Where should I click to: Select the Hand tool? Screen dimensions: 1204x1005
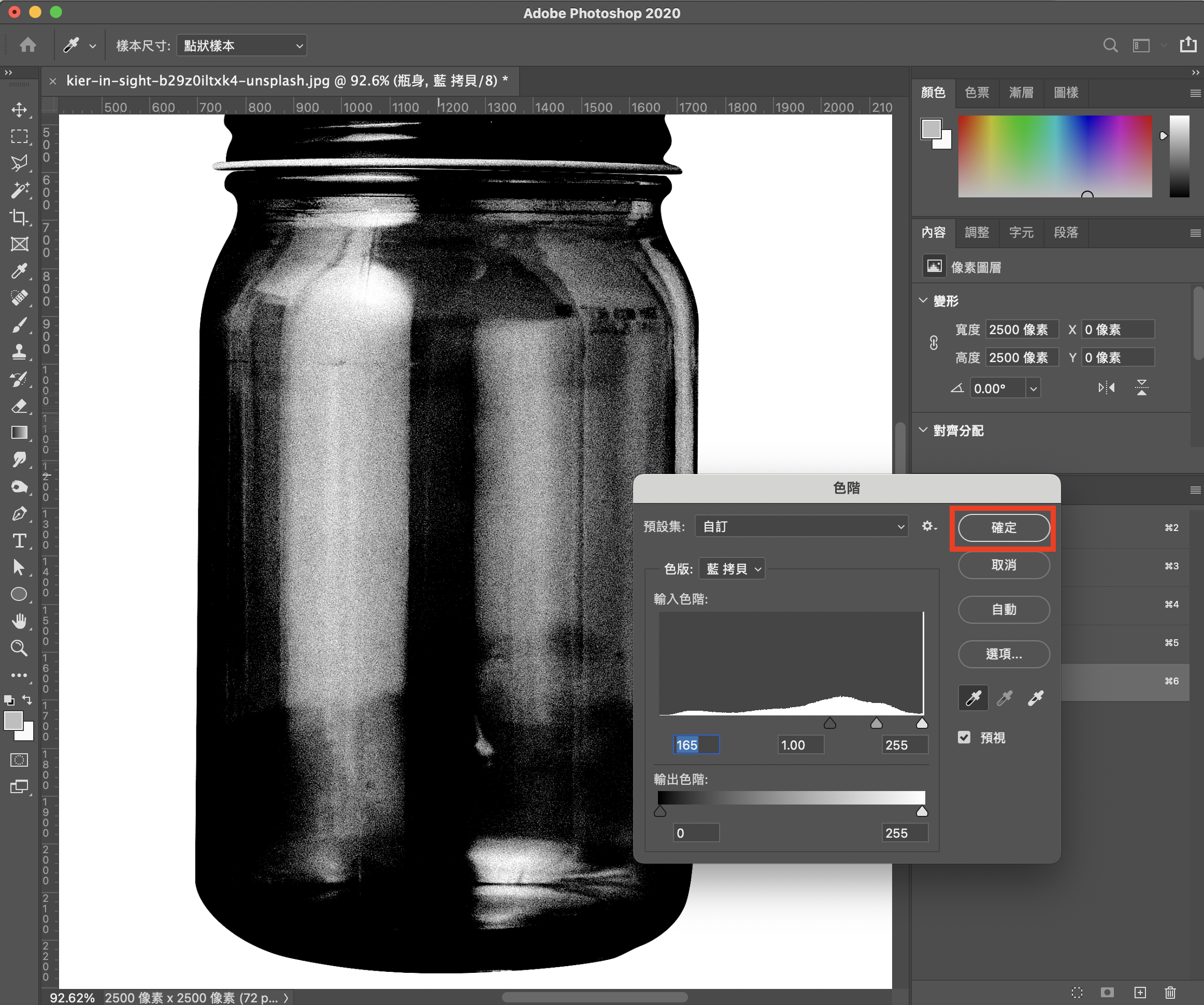[20, 622]
